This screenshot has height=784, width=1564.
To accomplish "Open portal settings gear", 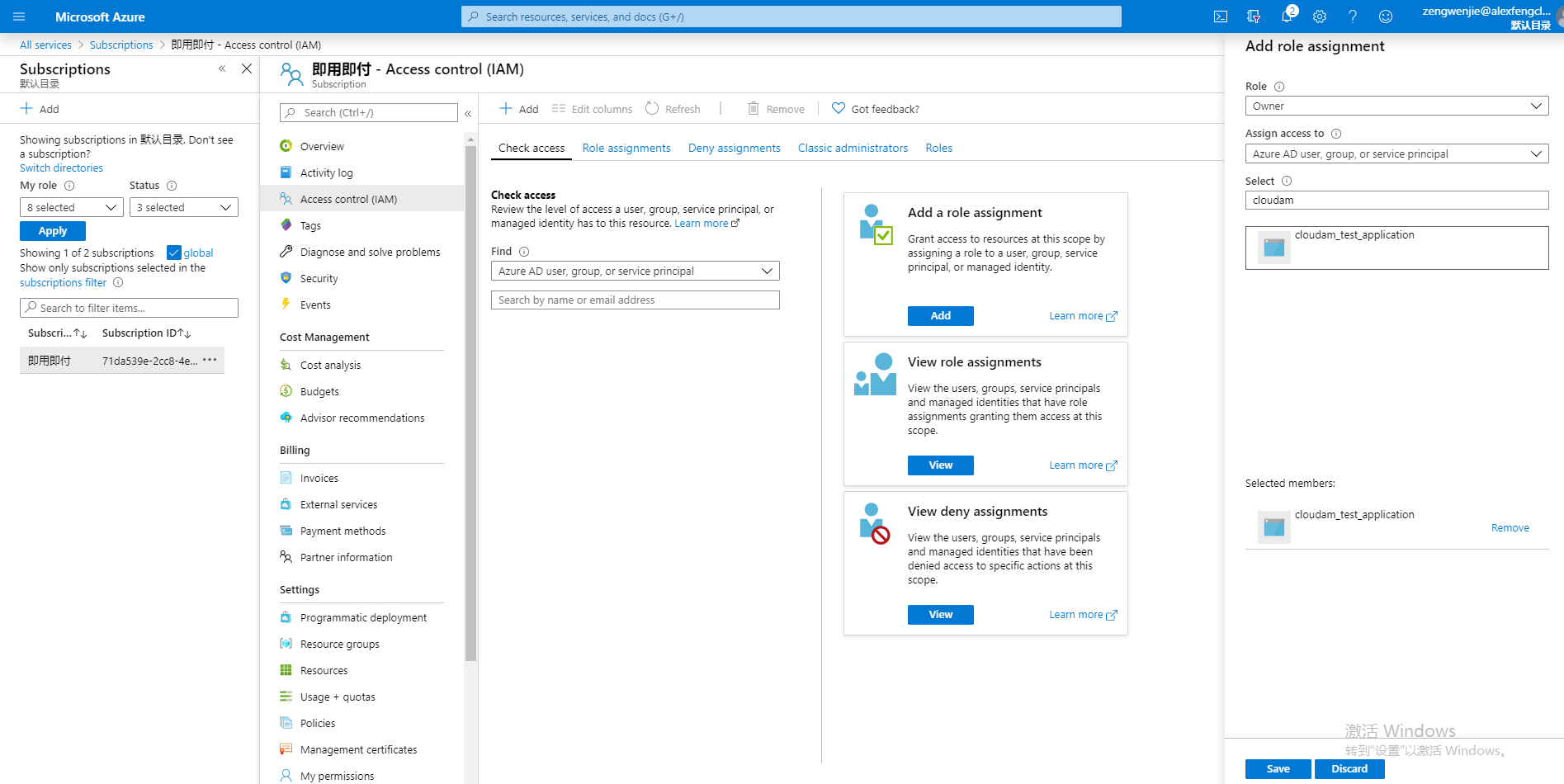I will click(1320, 17).
